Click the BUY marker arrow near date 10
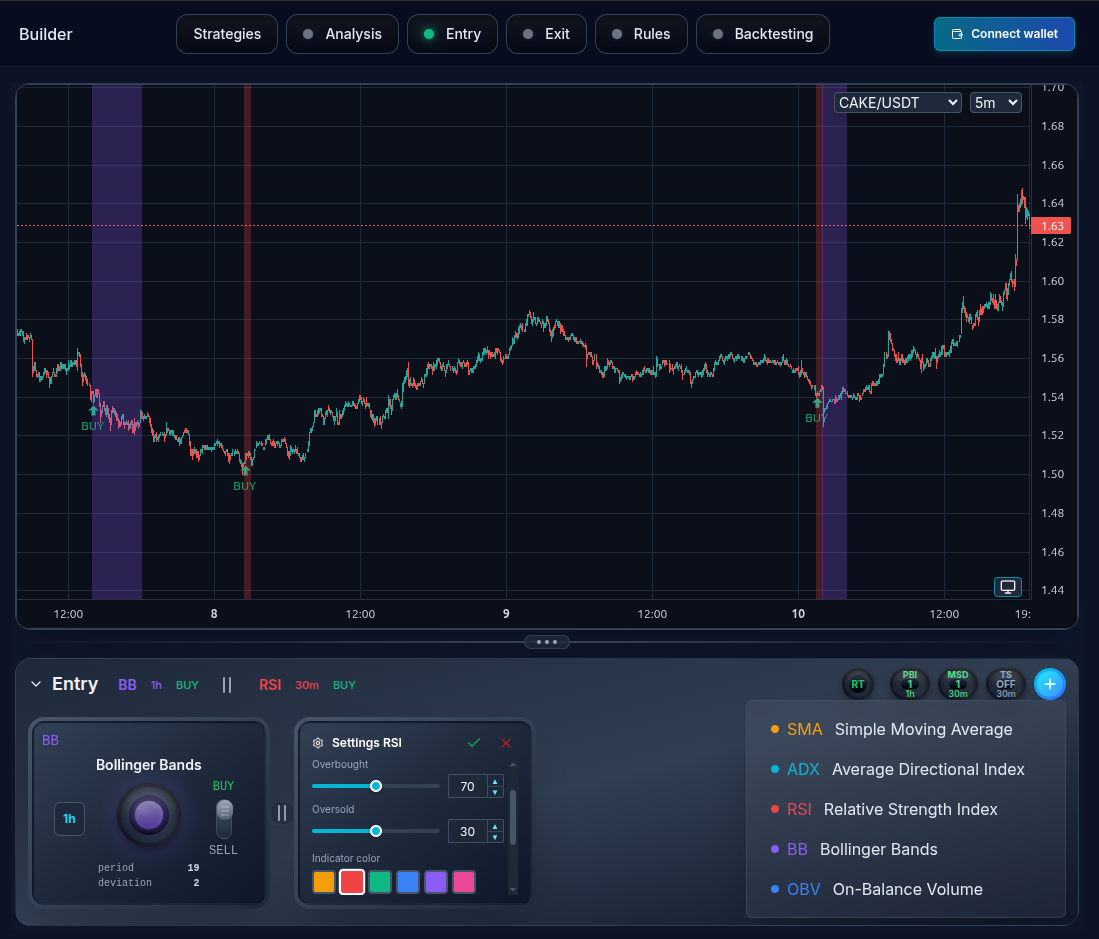 (817, 402)
